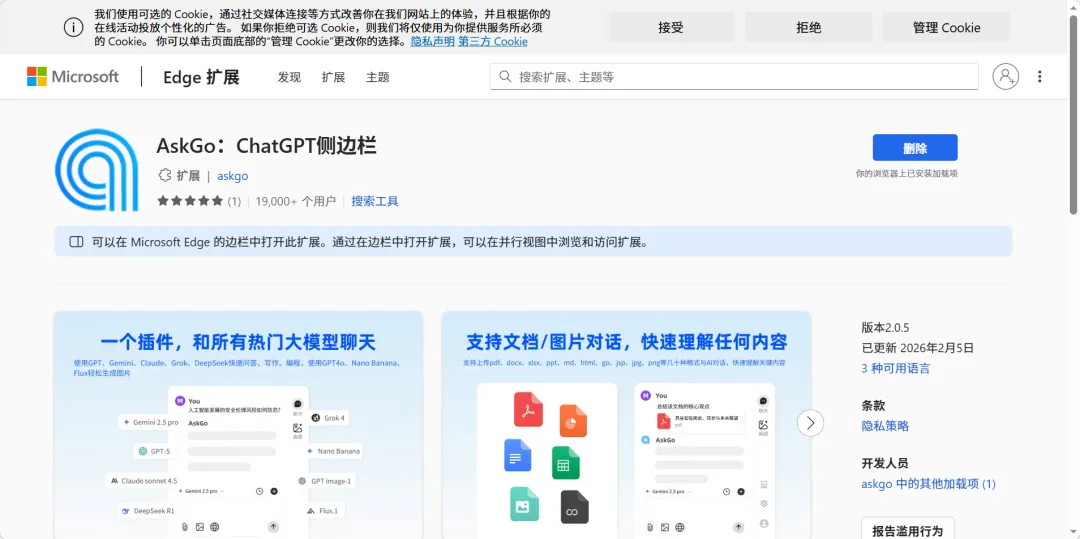Open the three-dot more options menu
1080x539 pixels.
tap(1039, 76)
